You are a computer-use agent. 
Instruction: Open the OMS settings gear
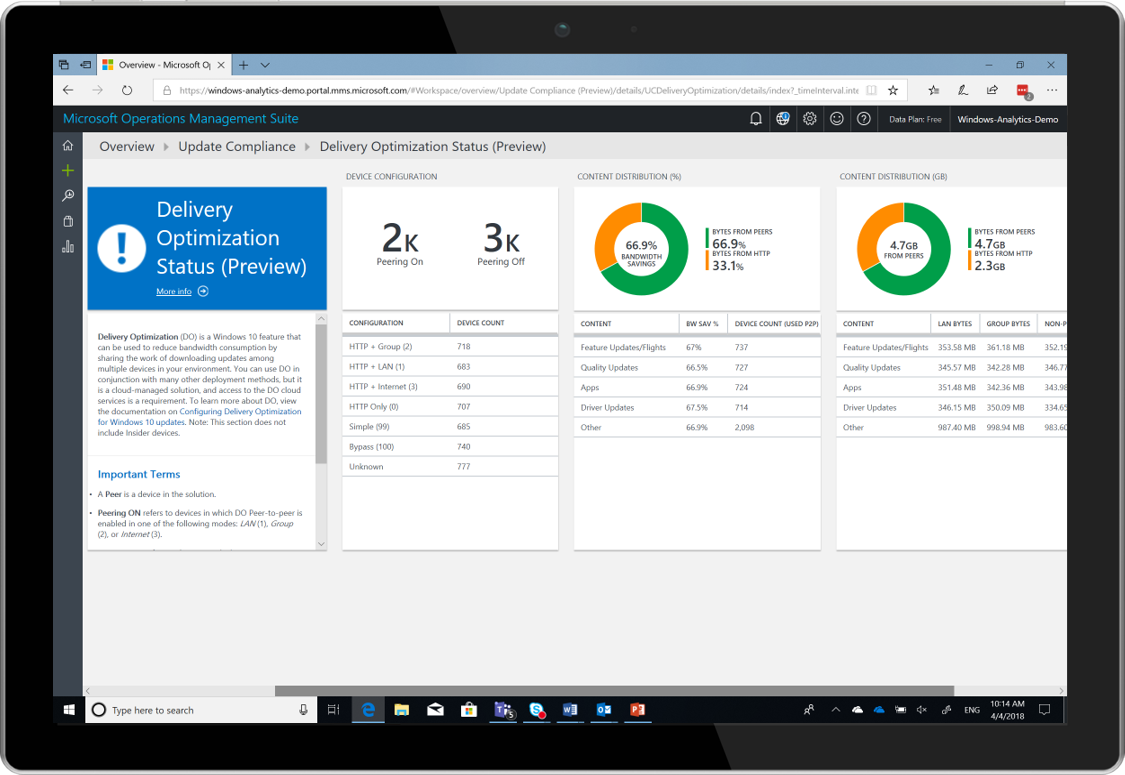tap(810, 118)
